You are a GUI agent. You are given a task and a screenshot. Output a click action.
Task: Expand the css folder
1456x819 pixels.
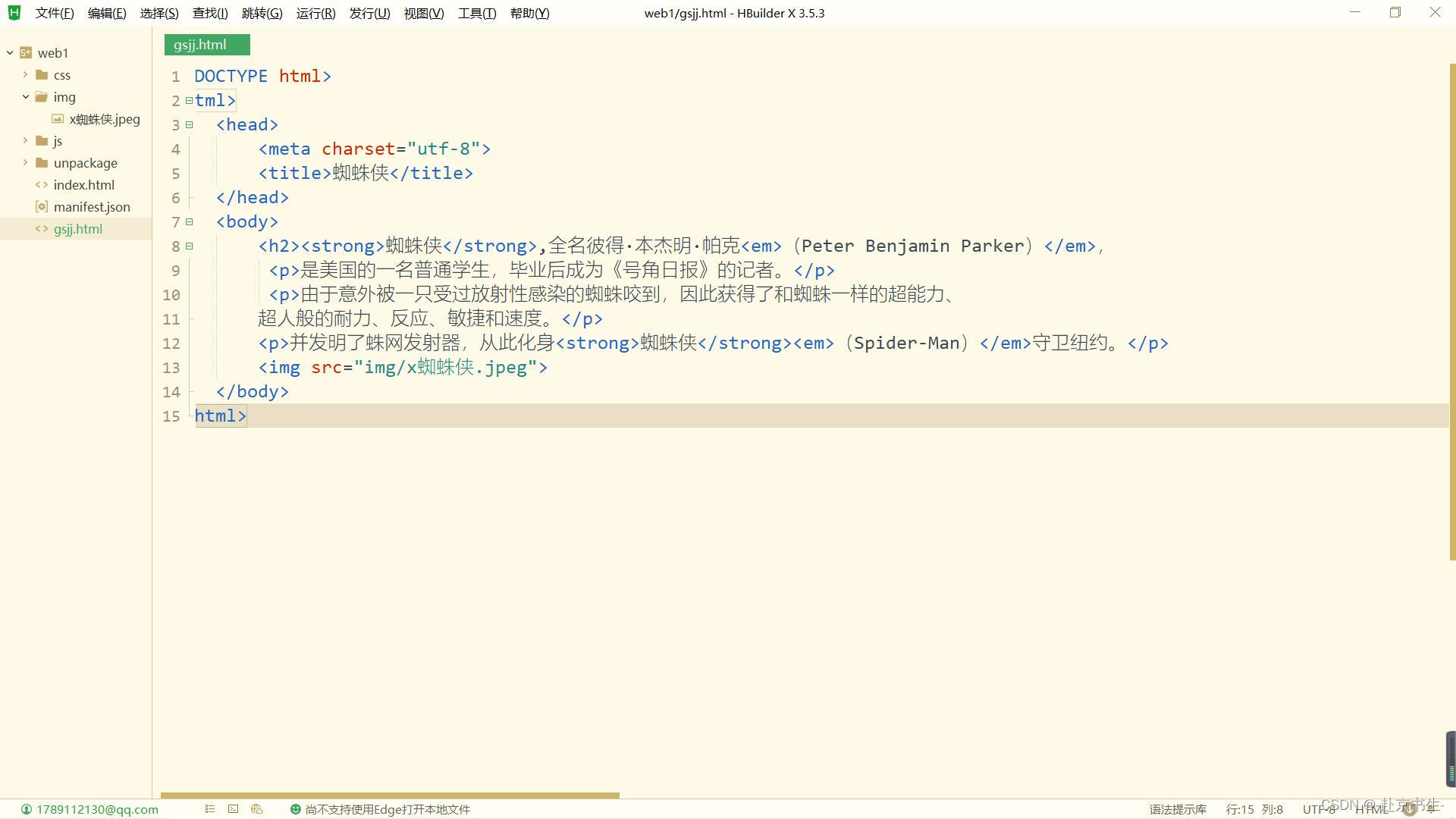[x=25, y=74]
